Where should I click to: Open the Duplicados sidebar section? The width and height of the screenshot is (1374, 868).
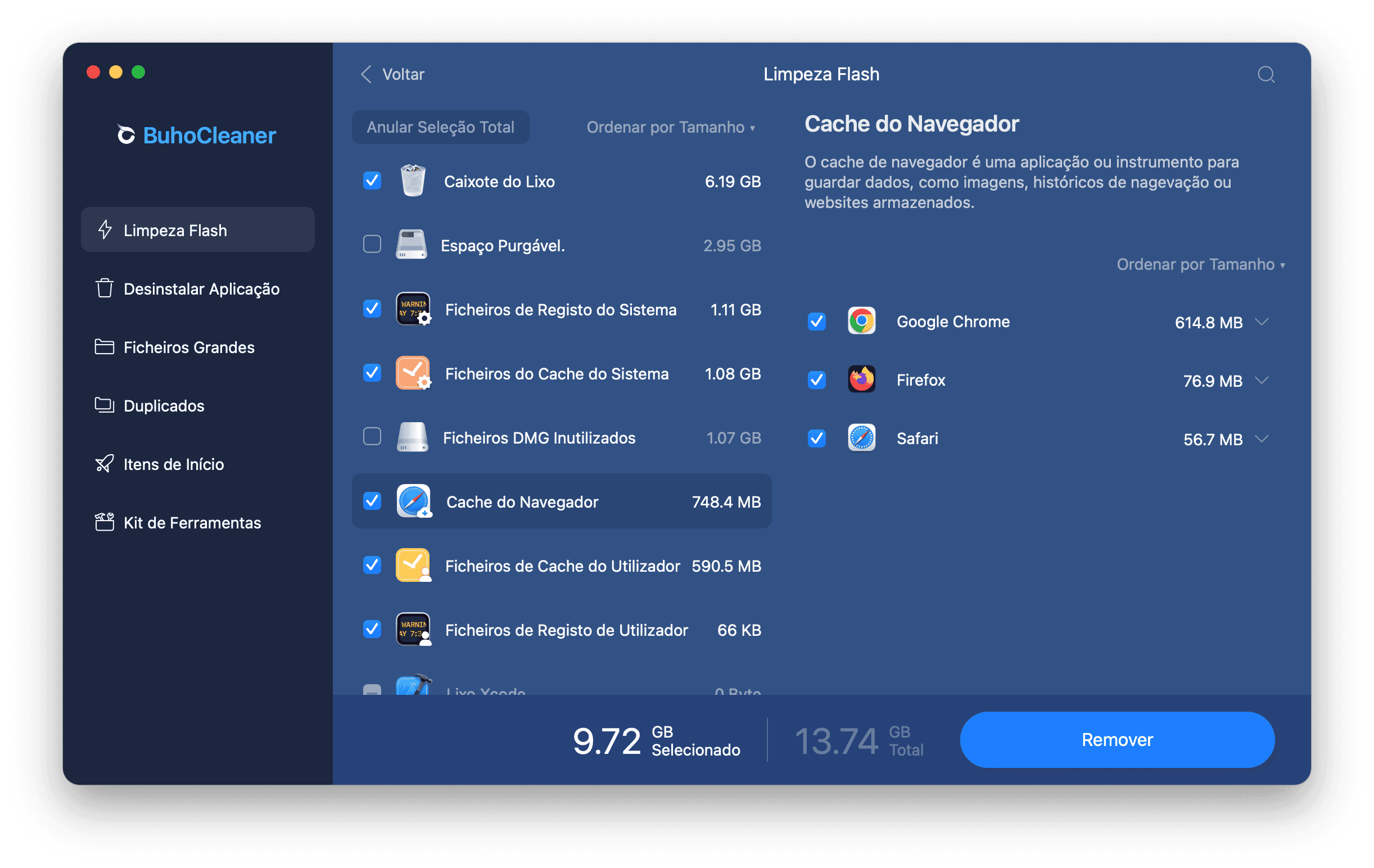(x=197, y=405)
